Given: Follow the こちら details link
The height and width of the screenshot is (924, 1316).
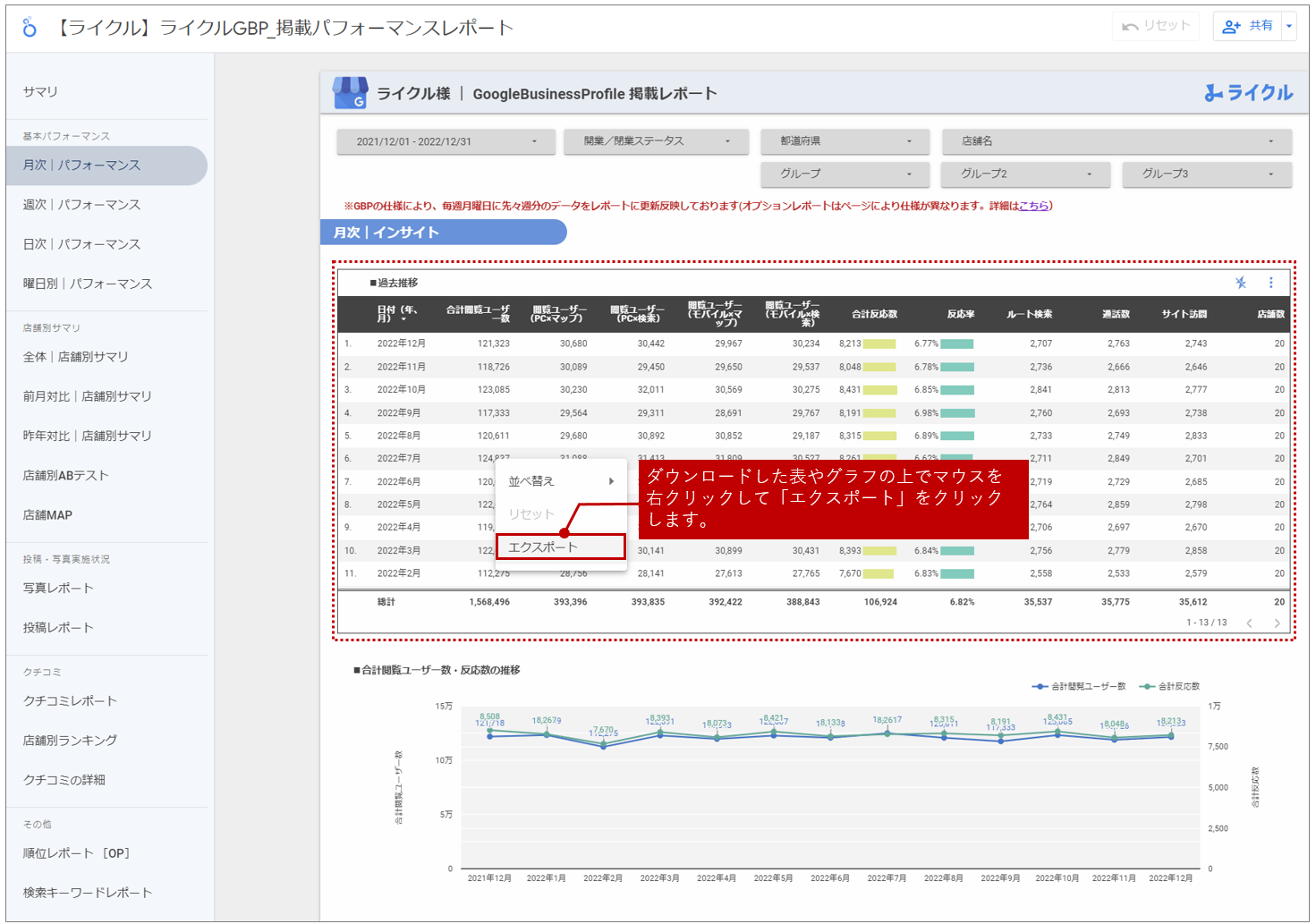Looking at the screenshot, I should coord(1033,206).
